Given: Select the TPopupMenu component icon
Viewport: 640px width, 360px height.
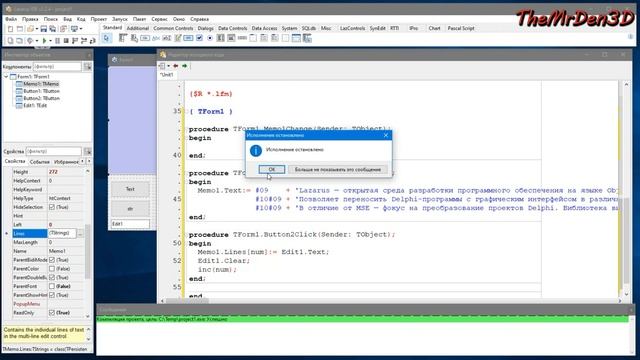Looking at the screenshot, I should click(x=134, y=38).
